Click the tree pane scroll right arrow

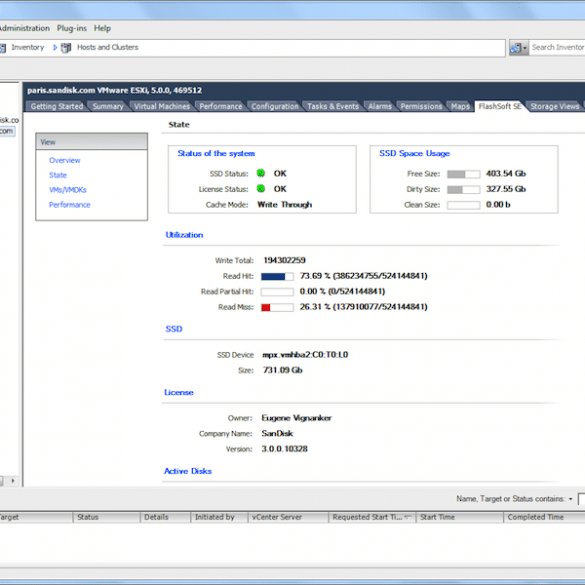coord(13,481)
